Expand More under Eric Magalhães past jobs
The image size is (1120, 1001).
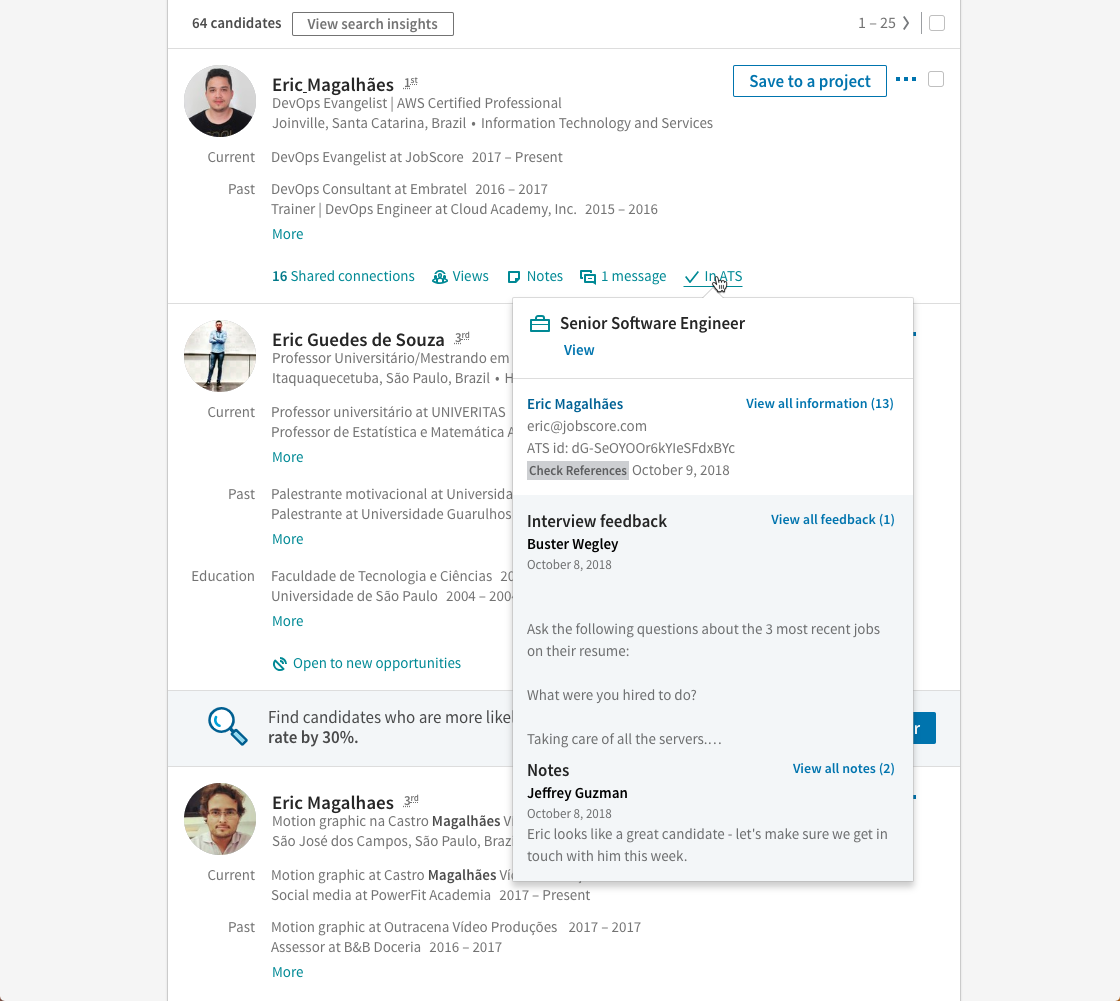(287, 234)
